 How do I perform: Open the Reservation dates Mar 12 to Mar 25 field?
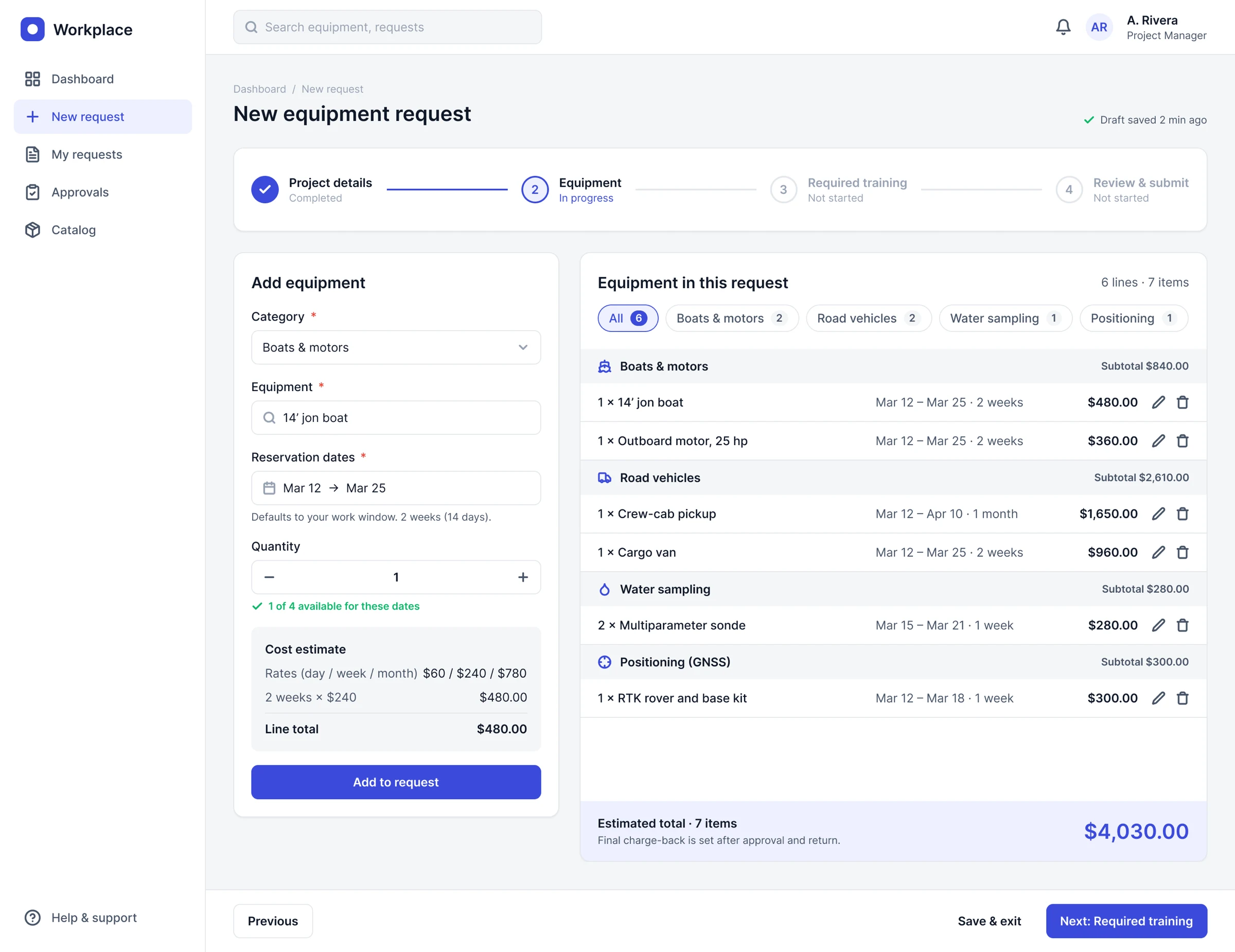click(x=396, y=488)
